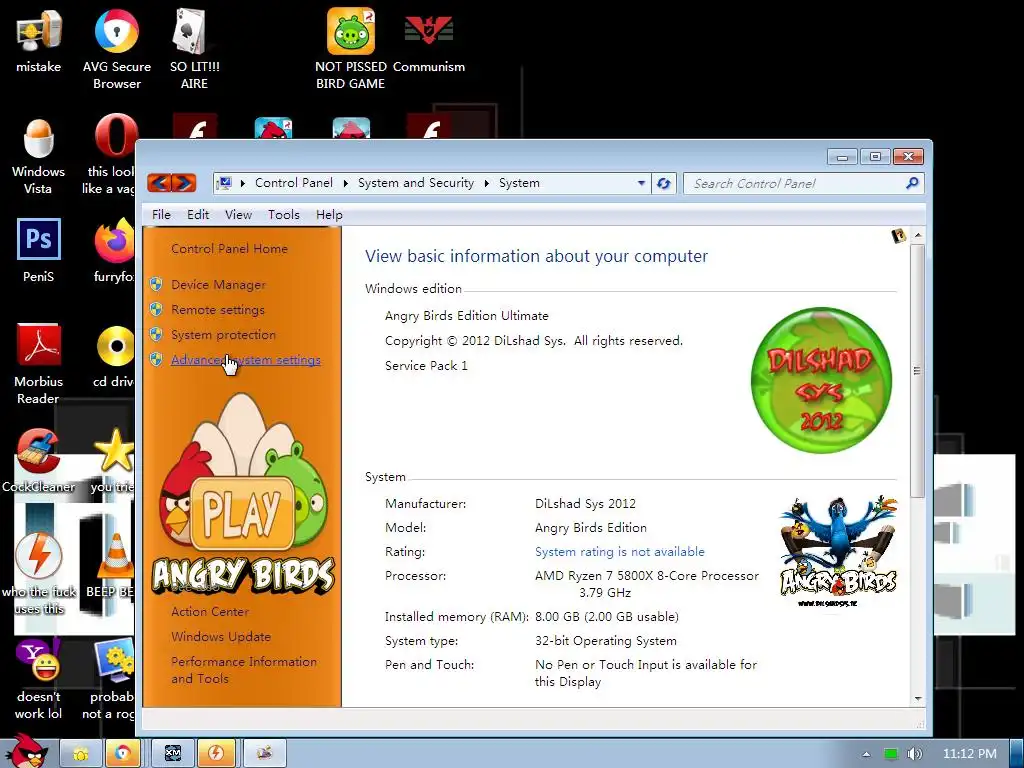Open the 'mistake' desktop icon
Image resolution: width=1024 pixels, height=768 pixels.
(x=39, y=41)
